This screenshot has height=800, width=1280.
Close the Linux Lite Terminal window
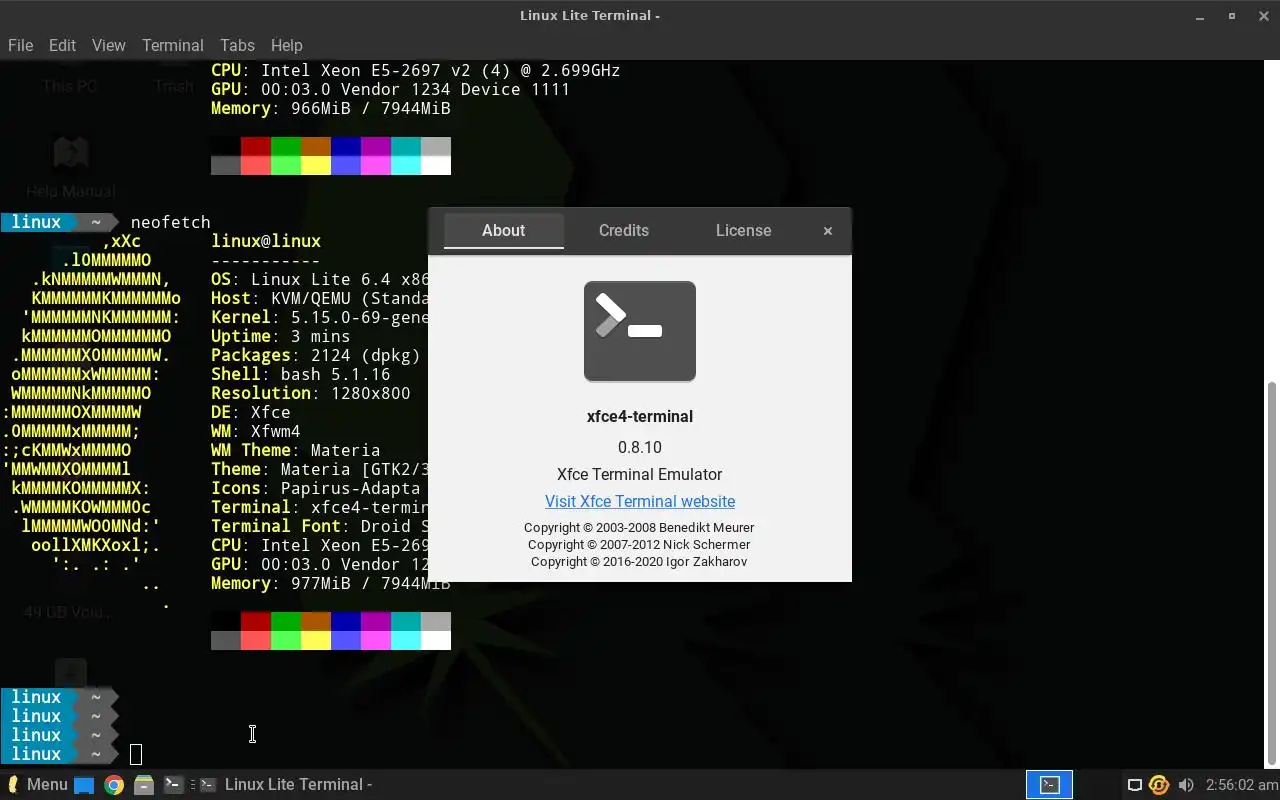tap(1262, 16)
